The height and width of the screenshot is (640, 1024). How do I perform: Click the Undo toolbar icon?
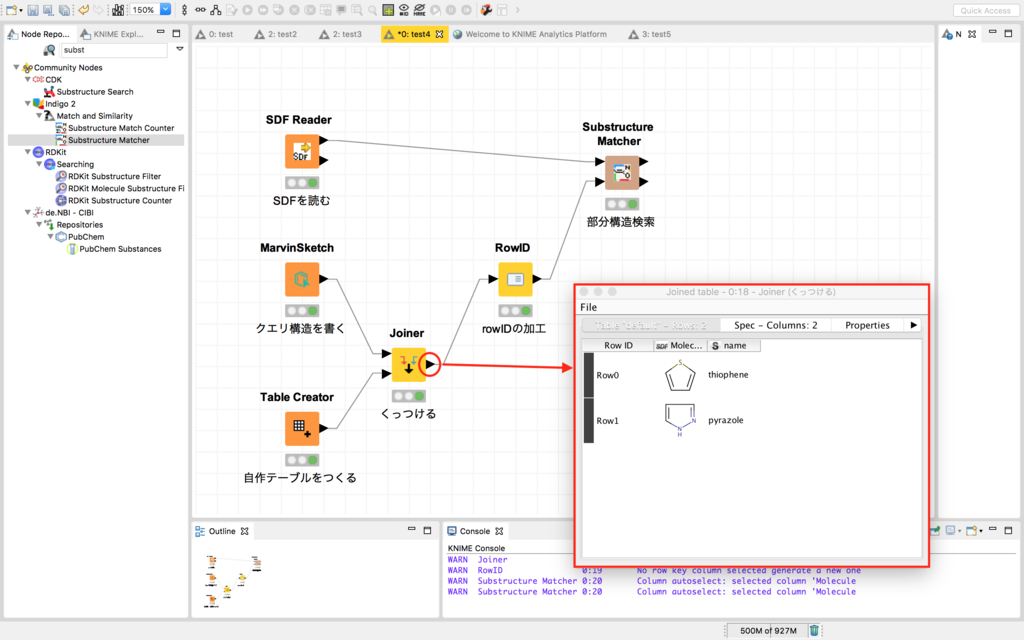84,10
